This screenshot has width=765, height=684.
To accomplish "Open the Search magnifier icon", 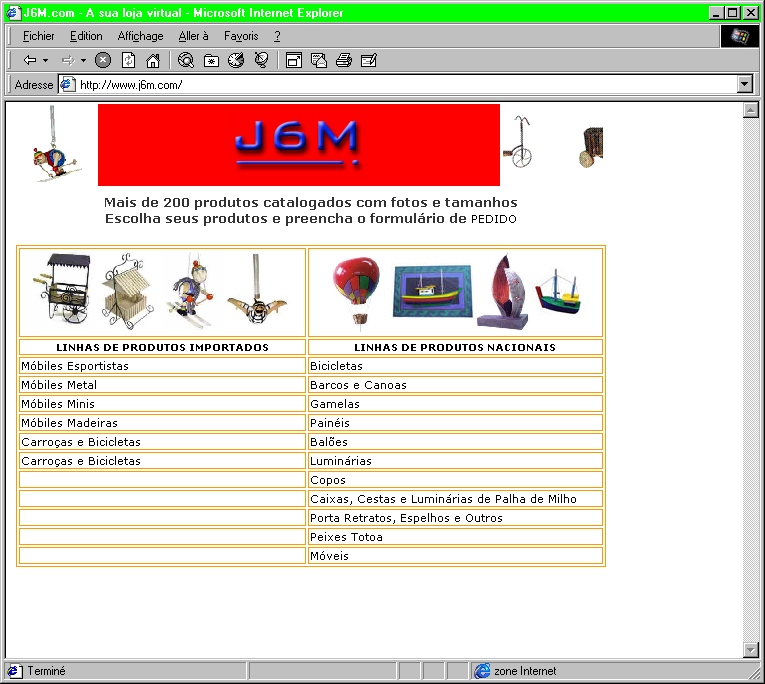I will click(x=186, y=60).
